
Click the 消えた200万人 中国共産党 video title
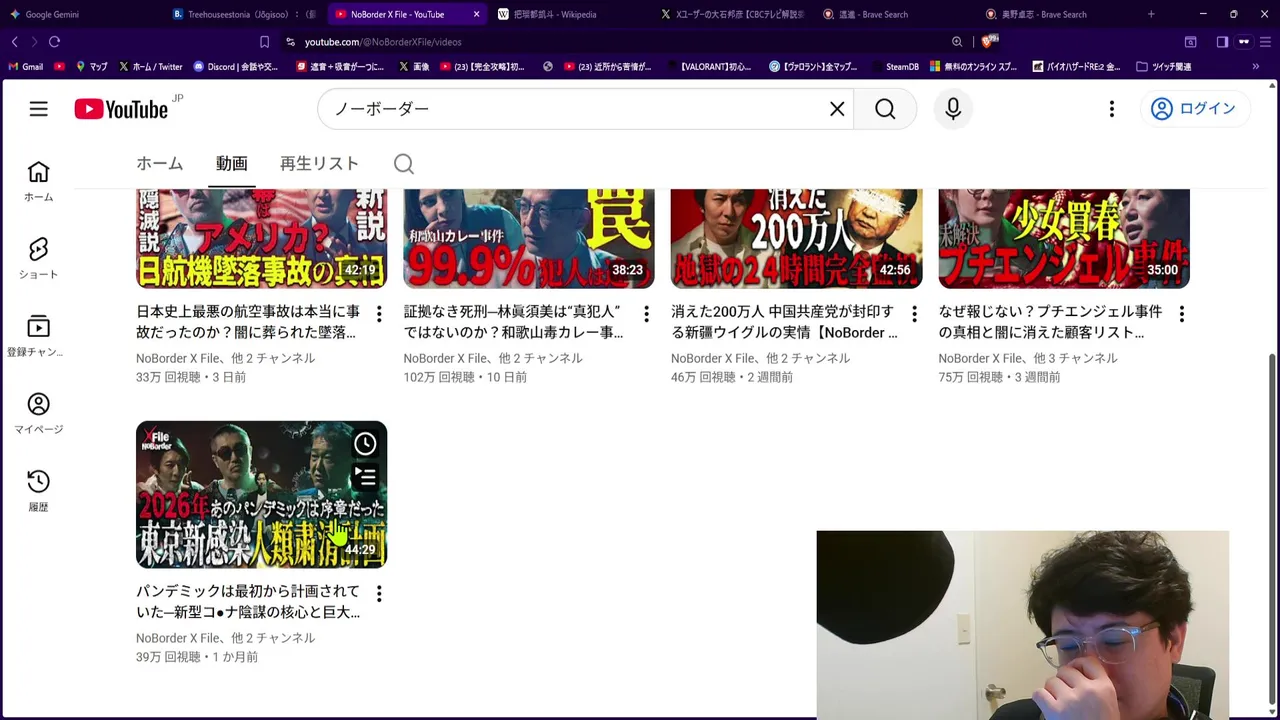point(784,322)
